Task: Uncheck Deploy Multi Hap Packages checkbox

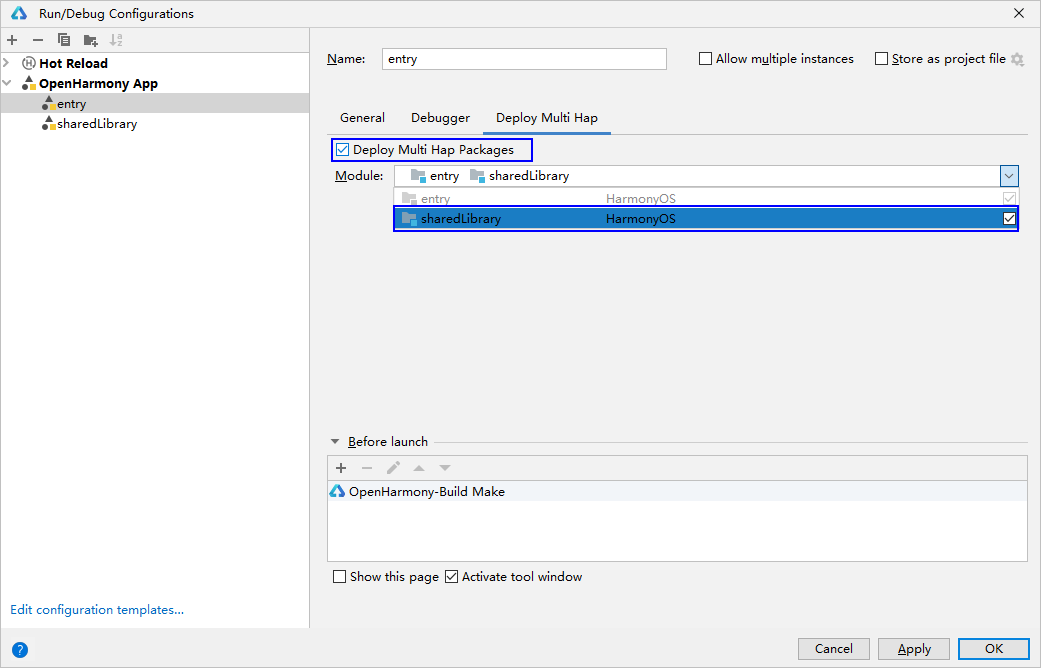Action: pos(343,150)
